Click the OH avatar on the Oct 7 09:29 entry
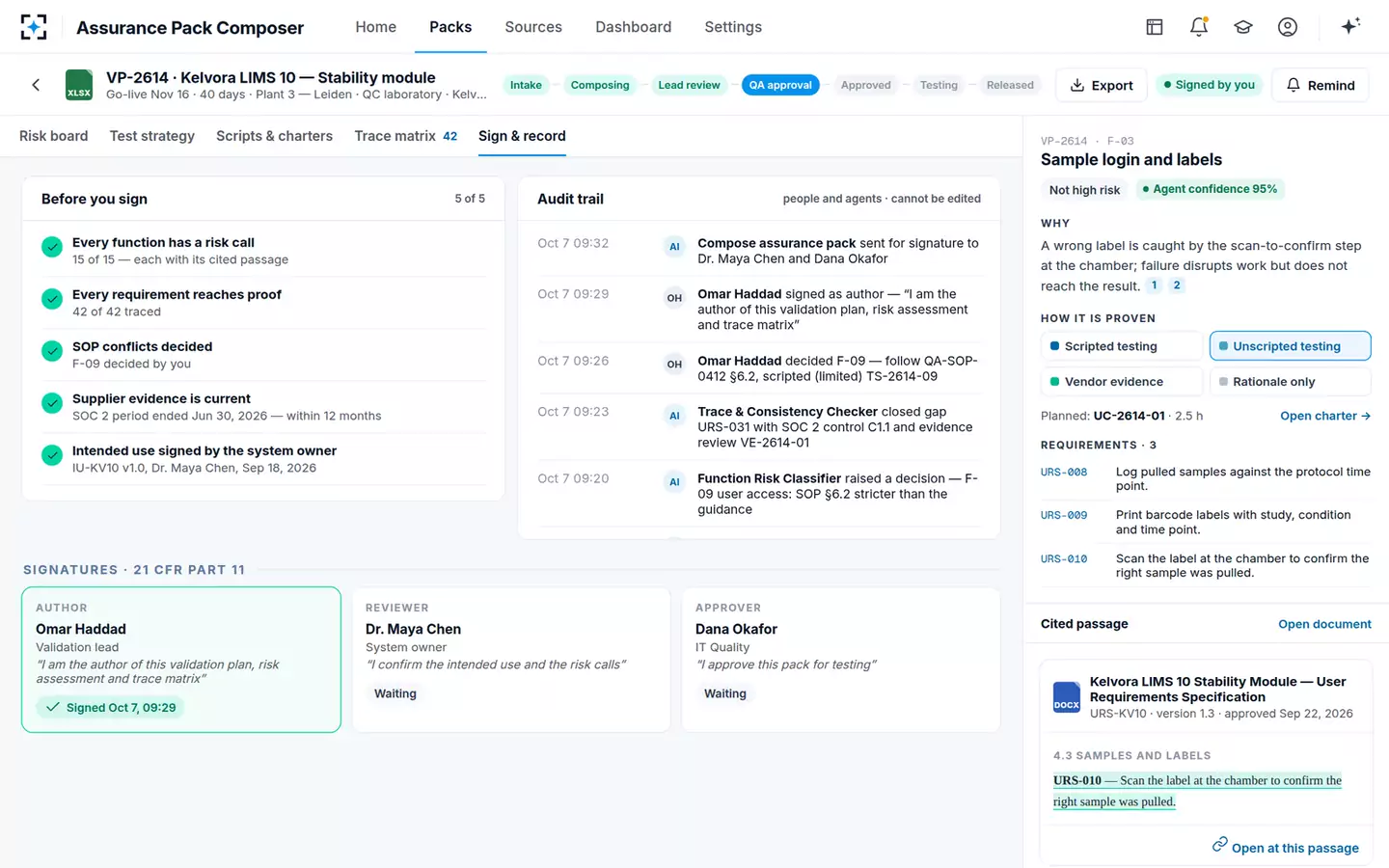 674,298
